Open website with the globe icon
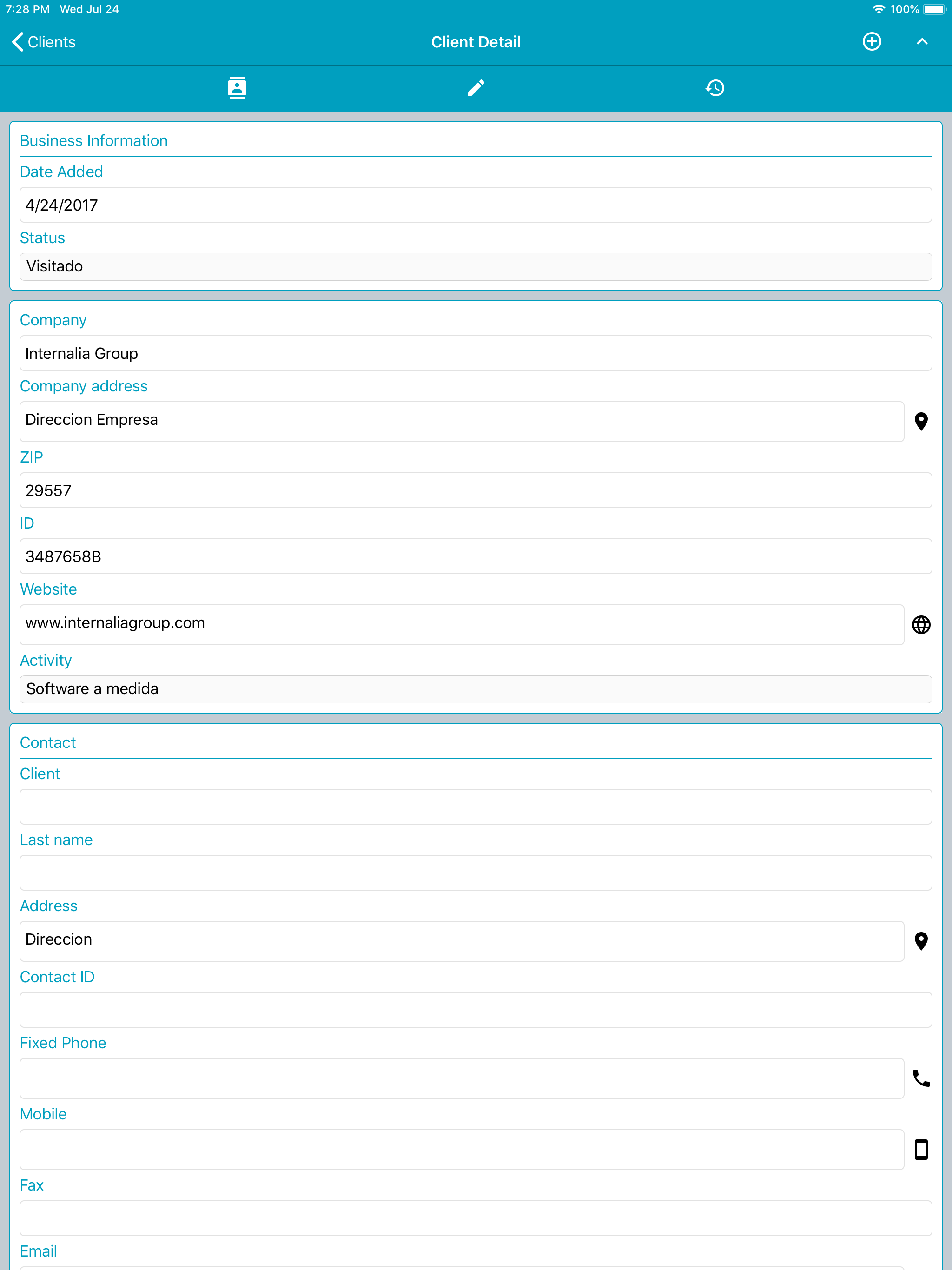This screenshot has height=1270, width=952. pyautogui.click(x=921, y=625)
